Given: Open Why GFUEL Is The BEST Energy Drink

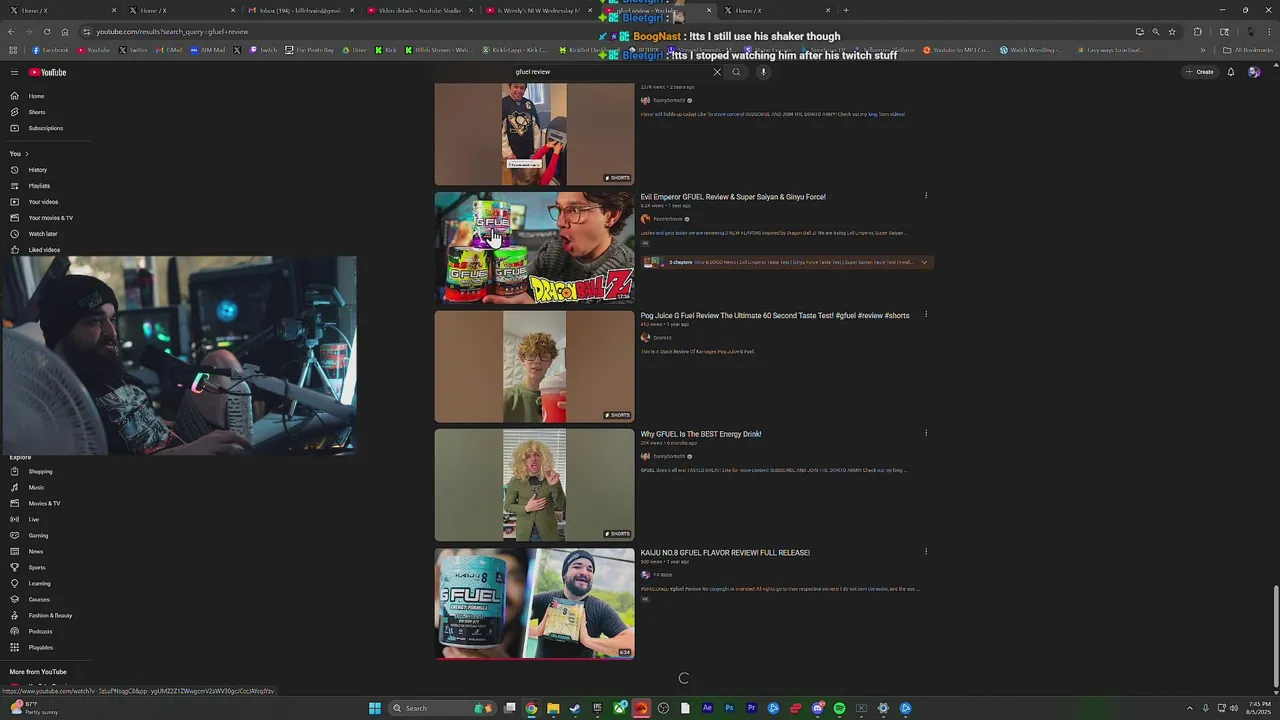Looking at the screenshot, I should click(701, 434).
